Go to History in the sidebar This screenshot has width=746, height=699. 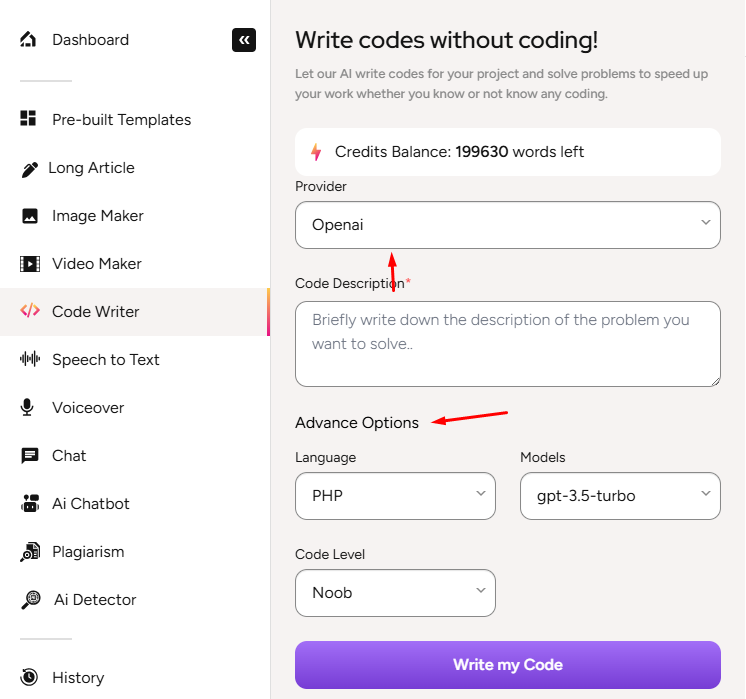[x=77, y=678]
